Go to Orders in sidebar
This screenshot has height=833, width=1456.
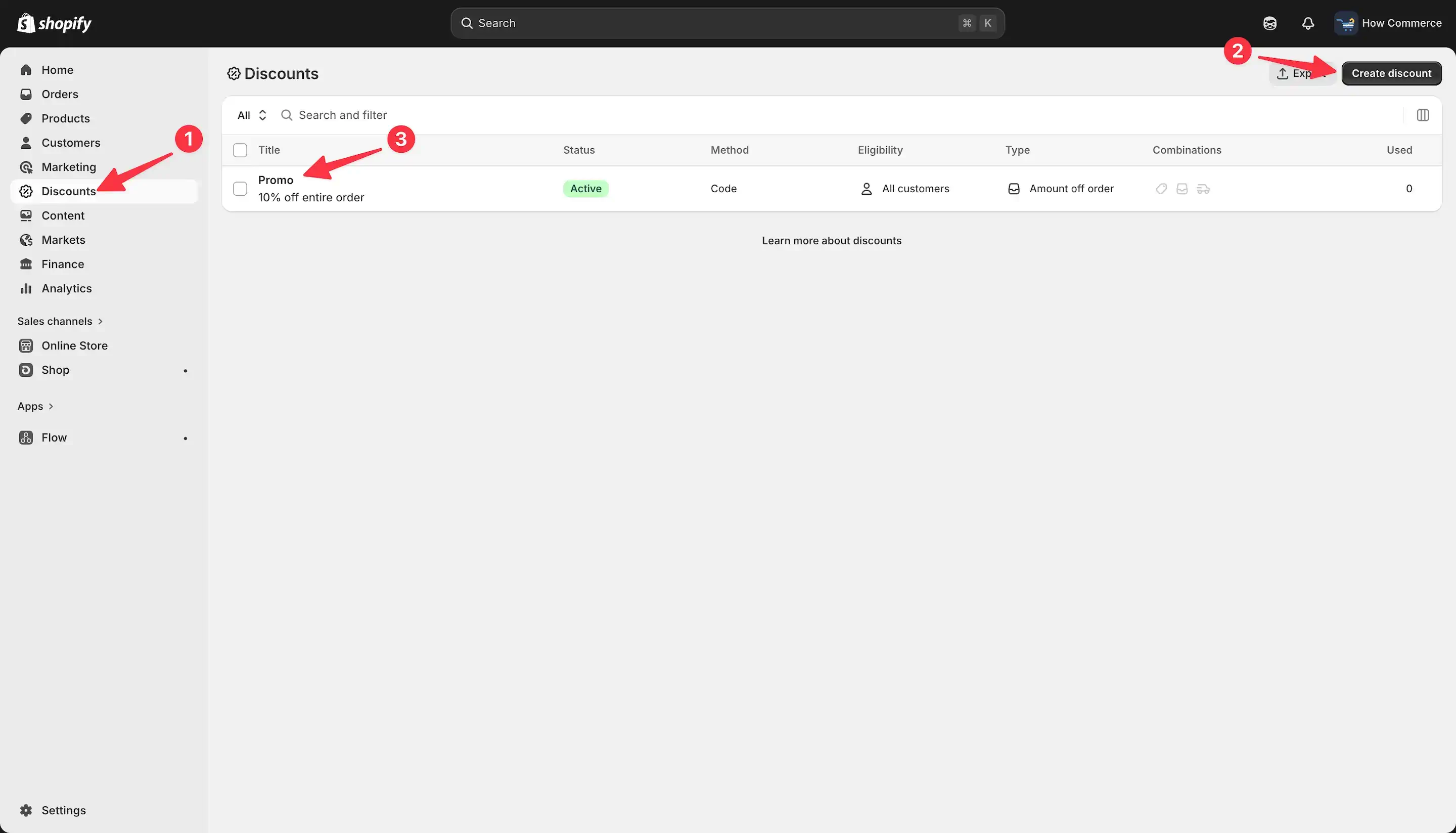[104, 94]
